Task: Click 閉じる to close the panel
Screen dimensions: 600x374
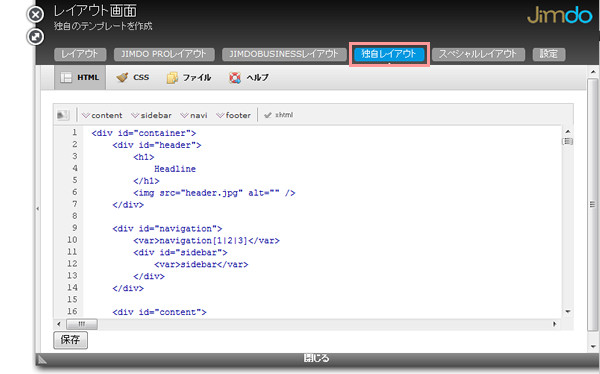Action: (316, 358)
